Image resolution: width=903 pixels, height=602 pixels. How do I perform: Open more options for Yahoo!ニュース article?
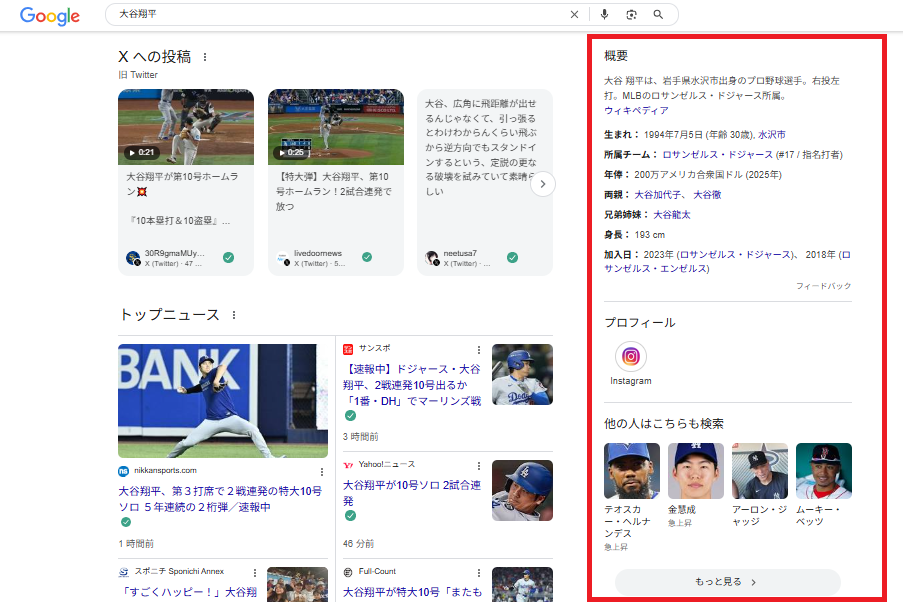(479, 465)
